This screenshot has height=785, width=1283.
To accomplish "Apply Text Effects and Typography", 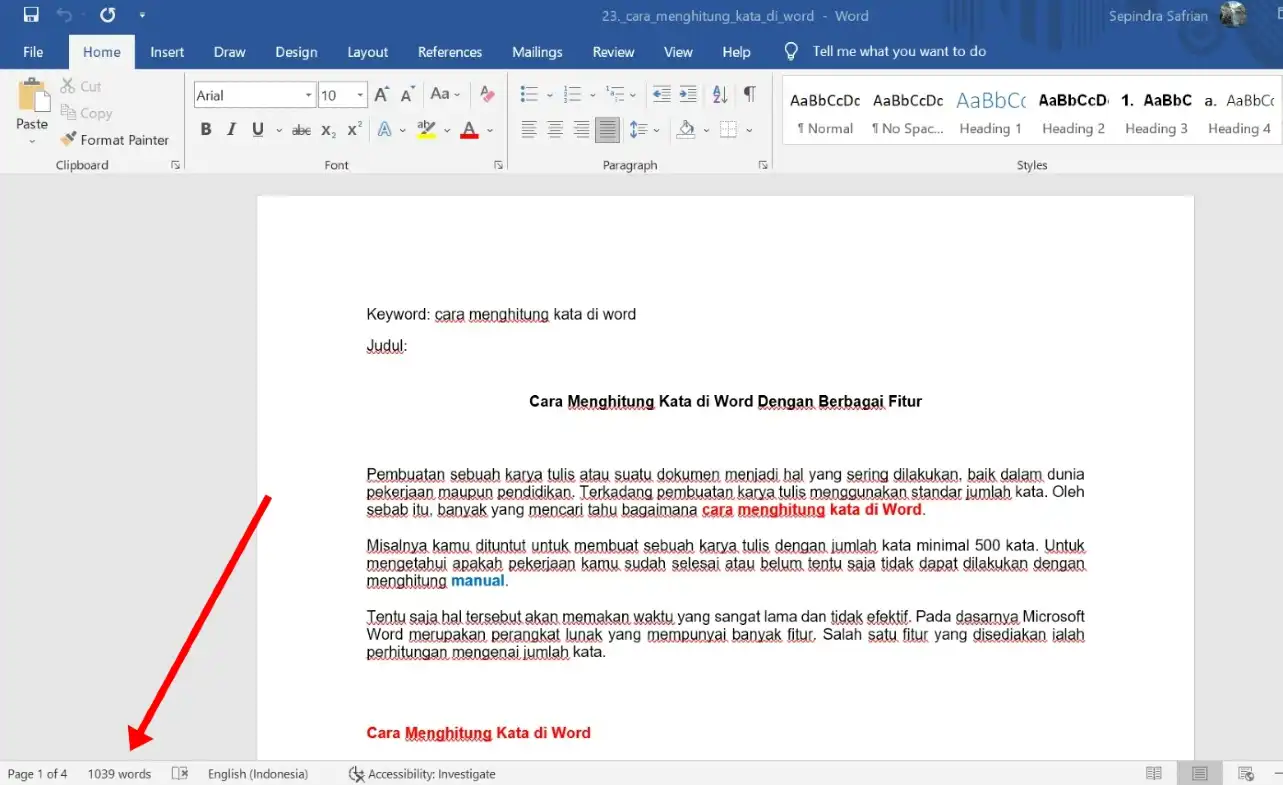I will click(384, 130).
